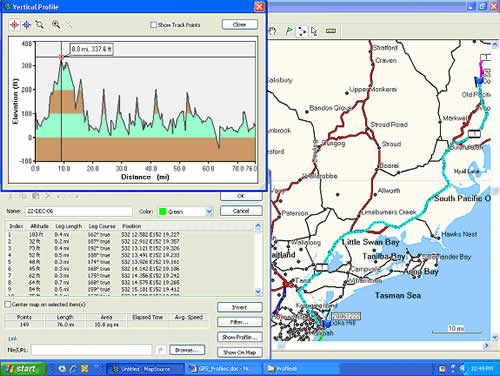Click the 8.8 mi, 337.6 ft tooltip label
The height and width of the screenshot is (376, 500).
tap(91, 49)
